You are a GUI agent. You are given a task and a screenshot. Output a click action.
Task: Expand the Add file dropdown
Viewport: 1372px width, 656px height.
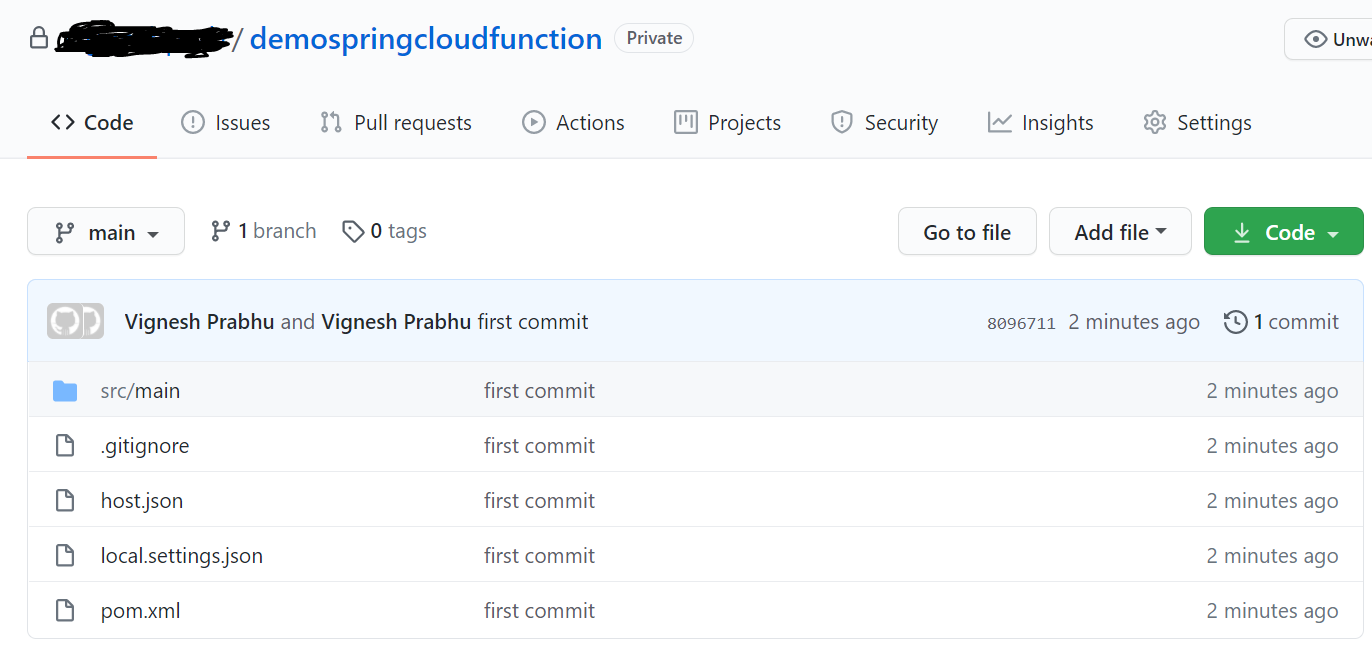(1120, 232)
